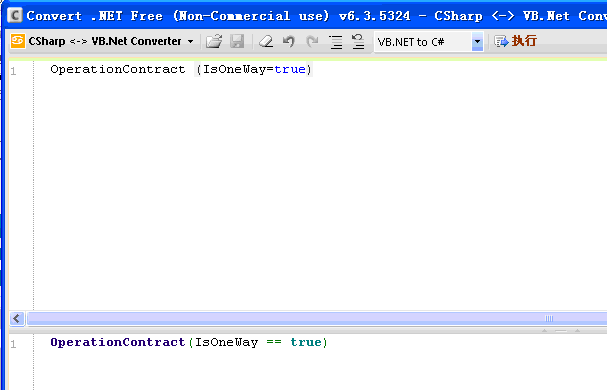Click the Open file folder icon
This screenshot has height=390, width=607.
click(214, 41)
